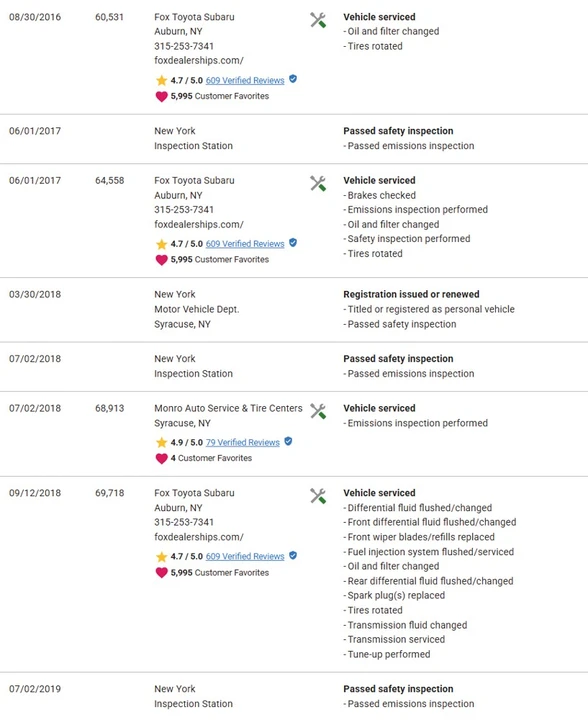This screenshot has width=588, height=720.
Task: Click foxdealerships.com/ in the 08/30/2016 record
Action: coord(199,61)
